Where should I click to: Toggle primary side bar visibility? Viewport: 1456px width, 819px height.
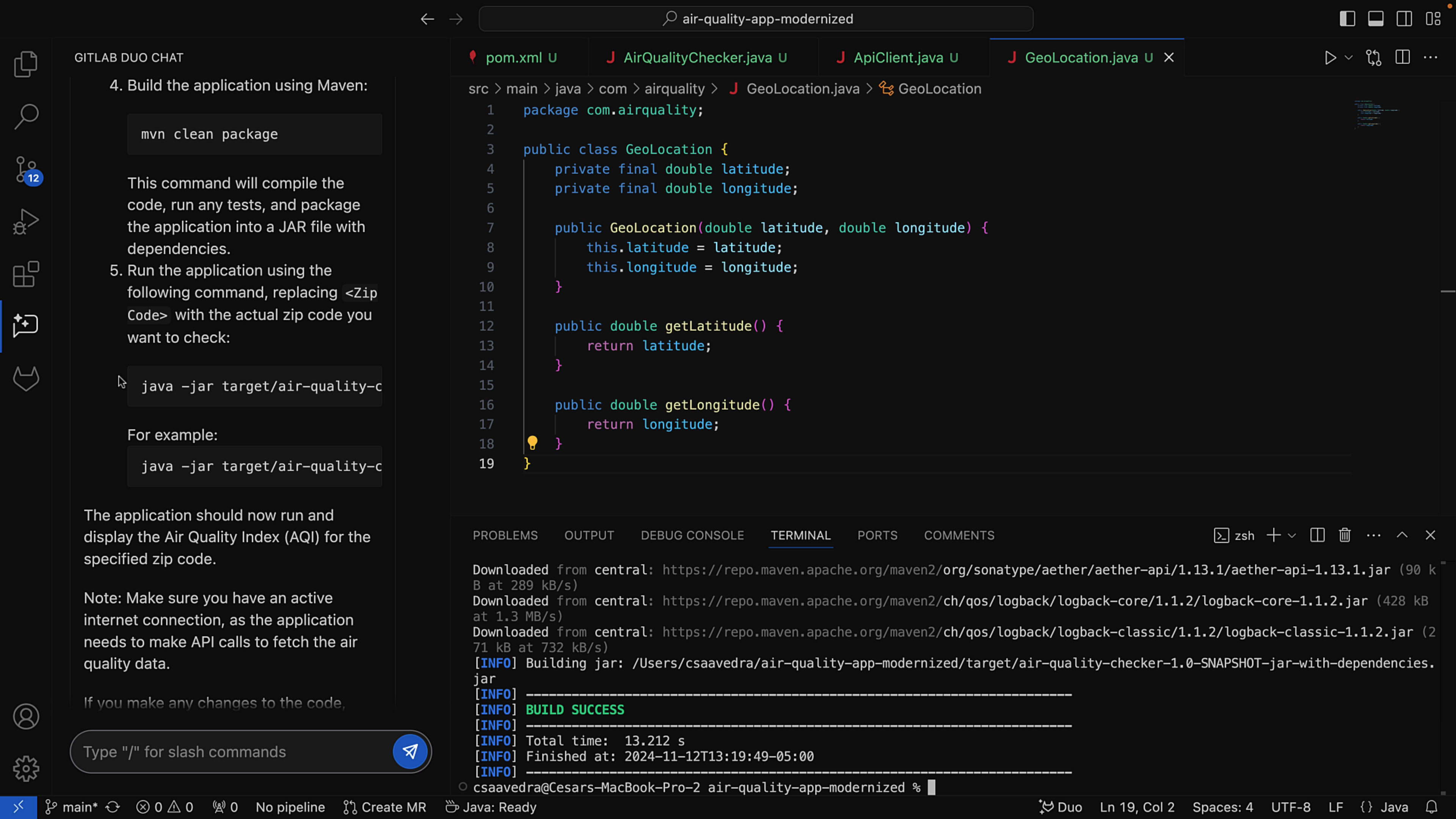(1348, 19)
